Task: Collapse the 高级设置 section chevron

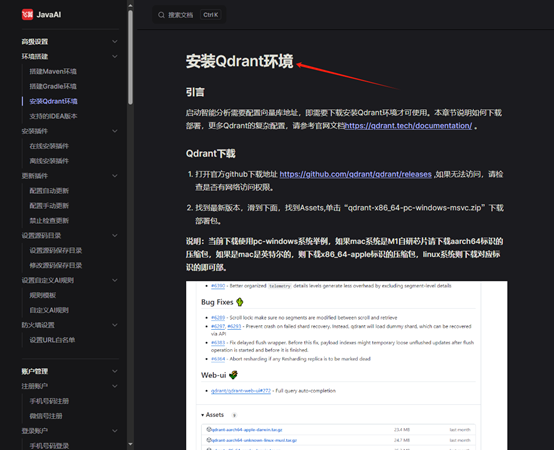Action: click(115, 42)
